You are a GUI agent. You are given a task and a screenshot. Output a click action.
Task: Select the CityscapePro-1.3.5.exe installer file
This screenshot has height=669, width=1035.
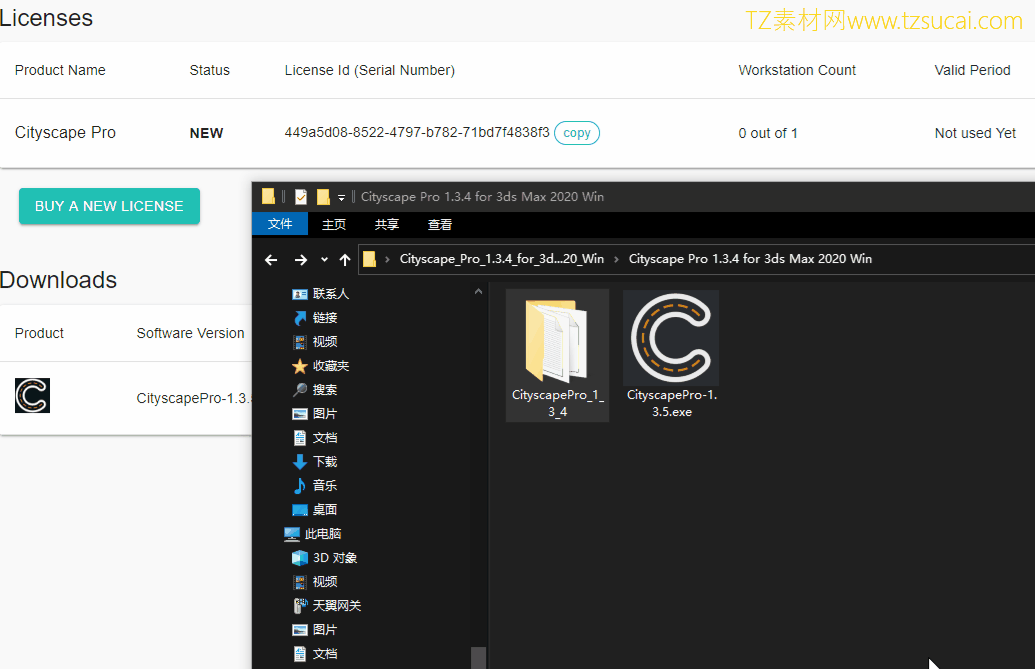(671, 356)
